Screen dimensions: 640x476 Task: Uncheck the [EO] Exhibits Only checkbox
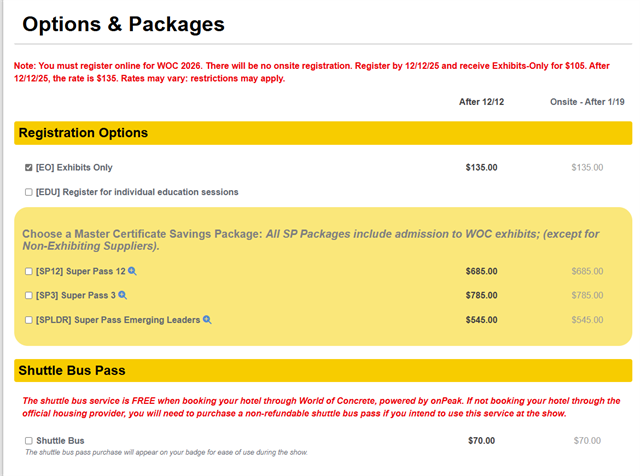(28, 168)
